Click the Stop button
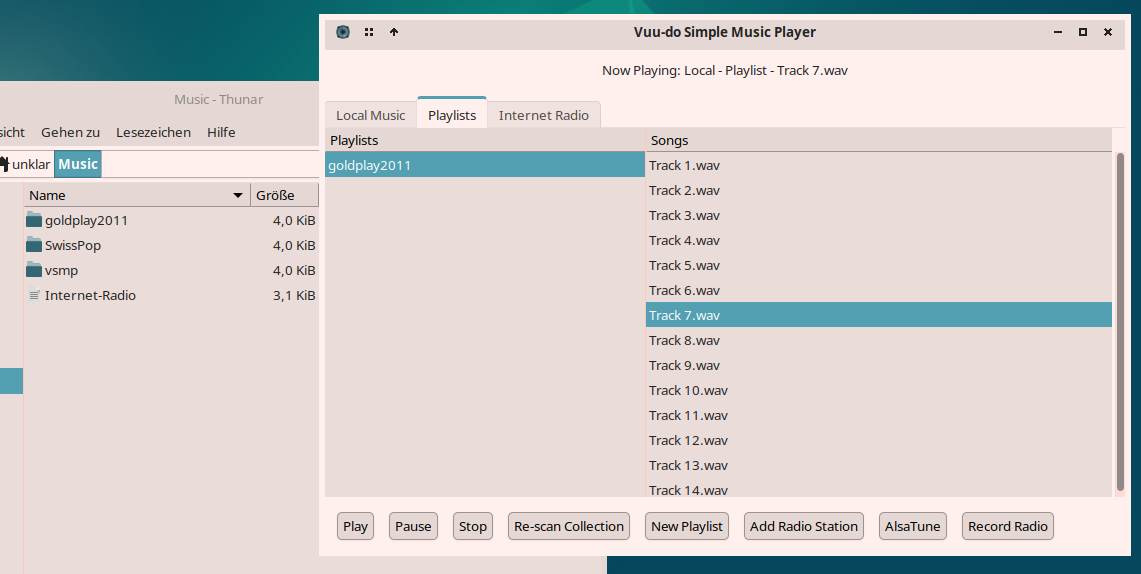1141x574 pixels. [x=473, y=526]
